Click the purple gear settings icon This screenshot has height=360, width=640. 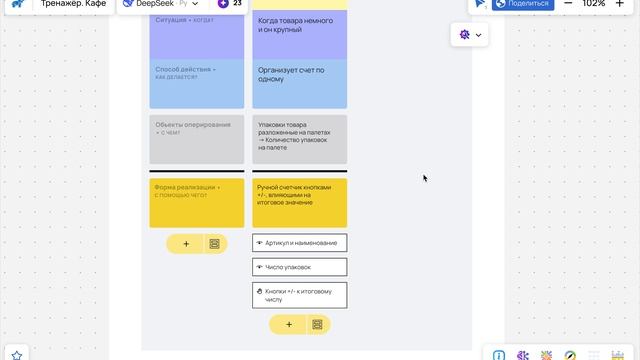pos(464,35)
